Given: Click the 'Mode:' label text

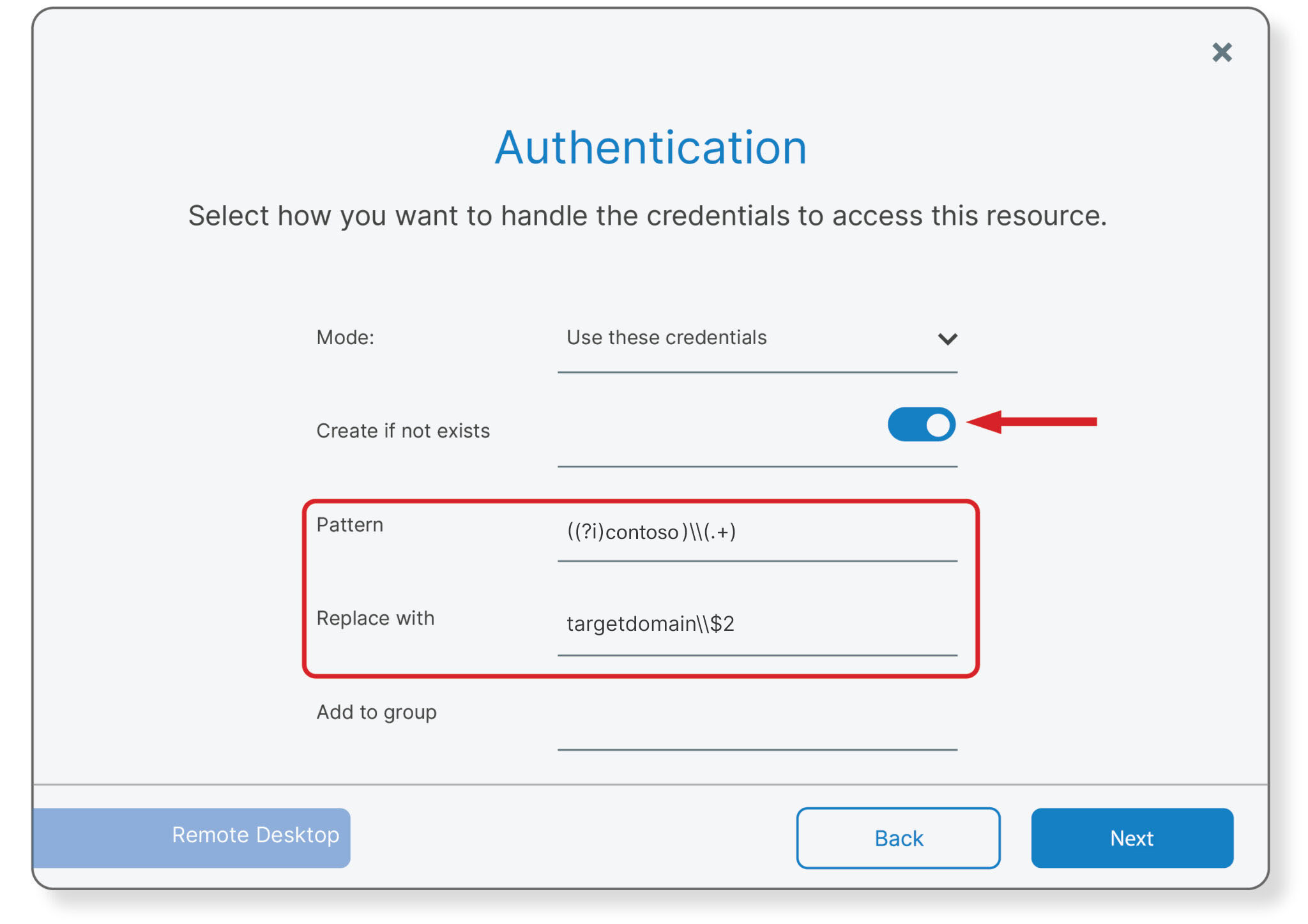Looking at the screenshot, I should 346,337.
